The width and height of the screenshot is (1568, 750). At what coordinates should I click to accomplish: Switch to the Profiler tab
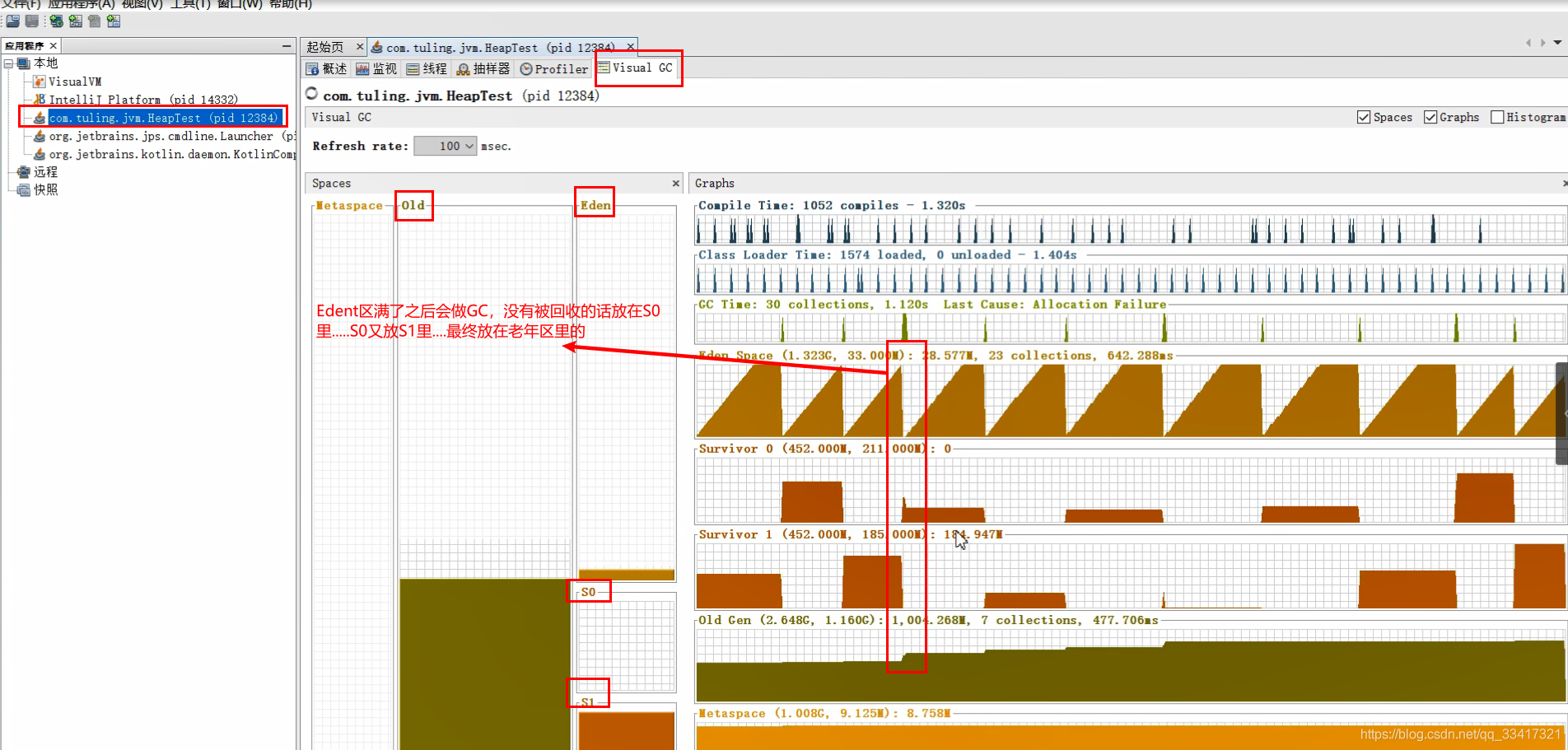[554, 69]
